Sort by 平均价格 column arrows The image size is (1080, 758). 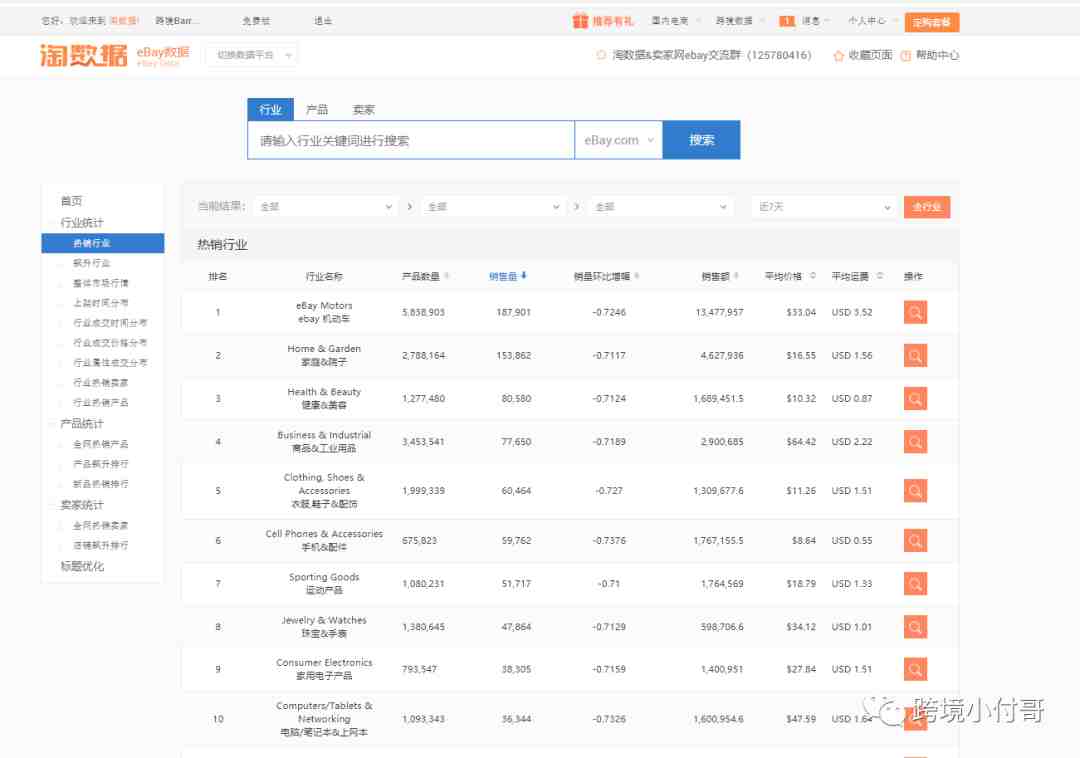813,276
